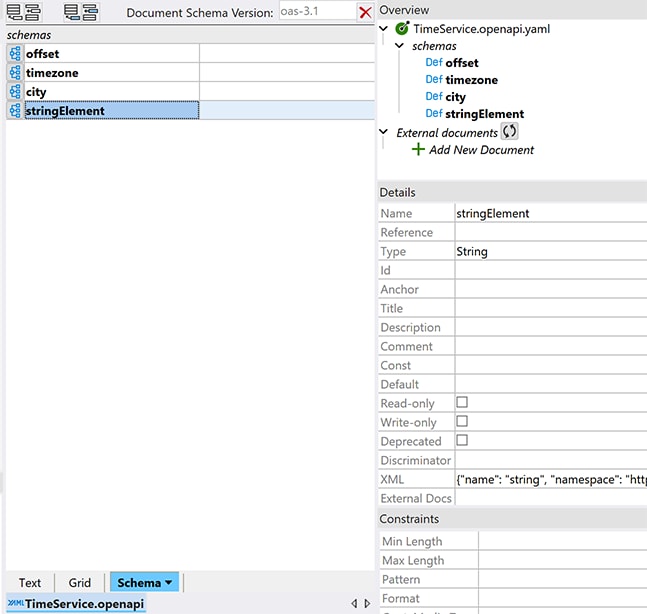This screenshot has height=614, width=647.
Task: Collapse the External documents node
Action: click(384, 132)
